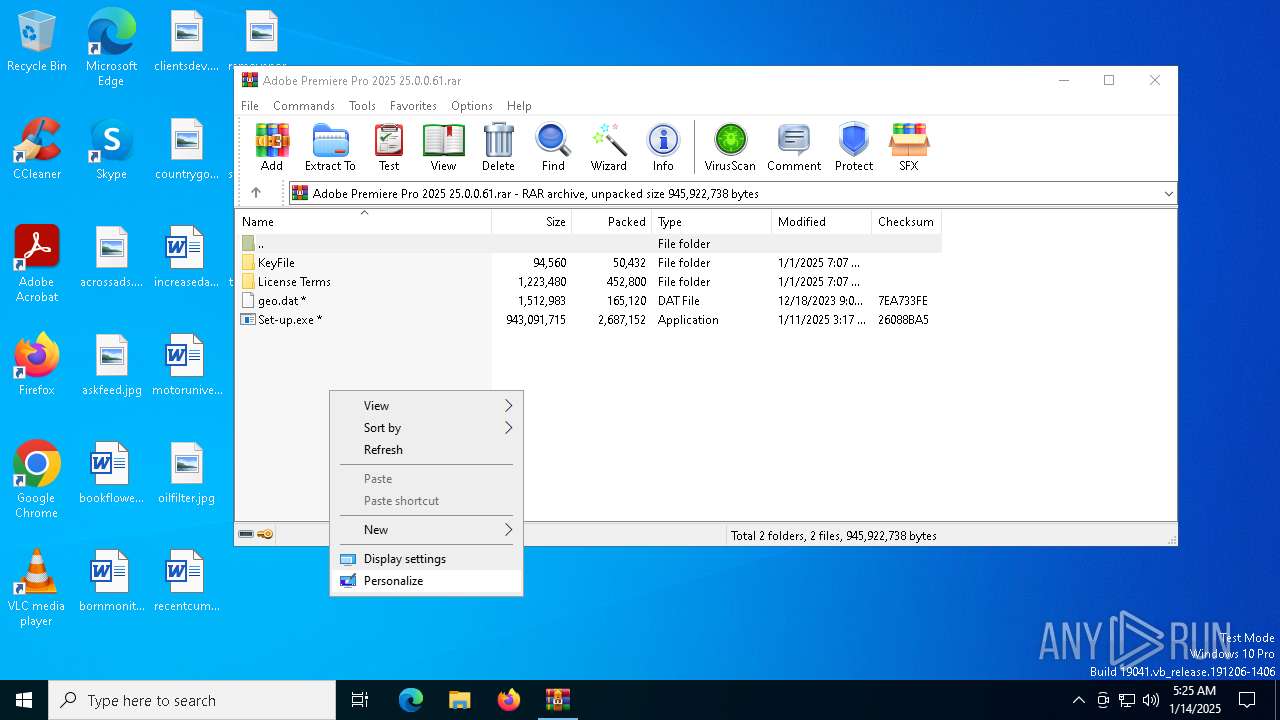Open File Explorer from the taskbar
Screen dimensions: 1280x720
459,700
